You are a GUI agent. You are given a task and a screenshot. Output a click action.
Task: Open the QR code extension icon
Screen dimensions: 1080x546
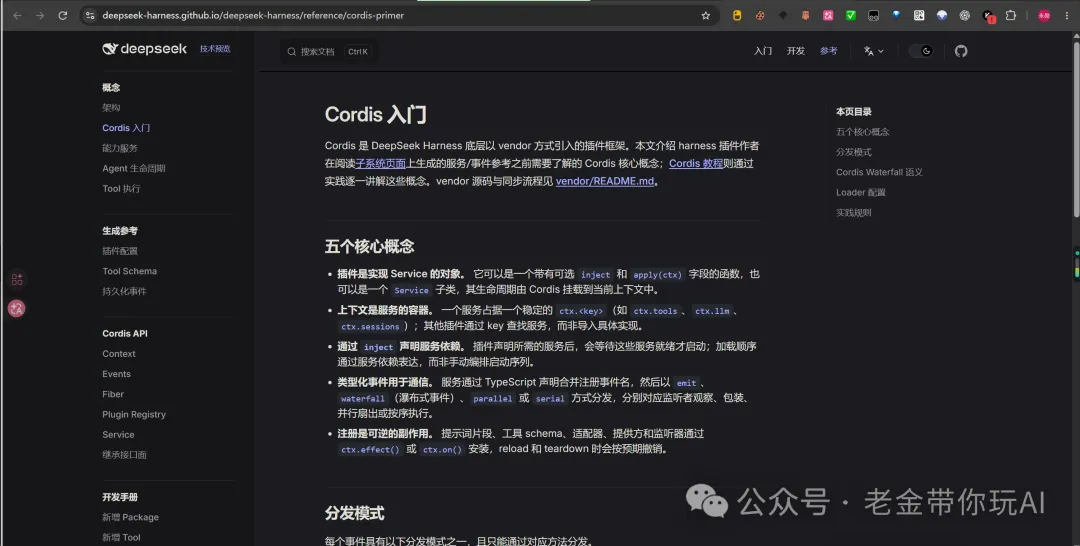(919, 15)
